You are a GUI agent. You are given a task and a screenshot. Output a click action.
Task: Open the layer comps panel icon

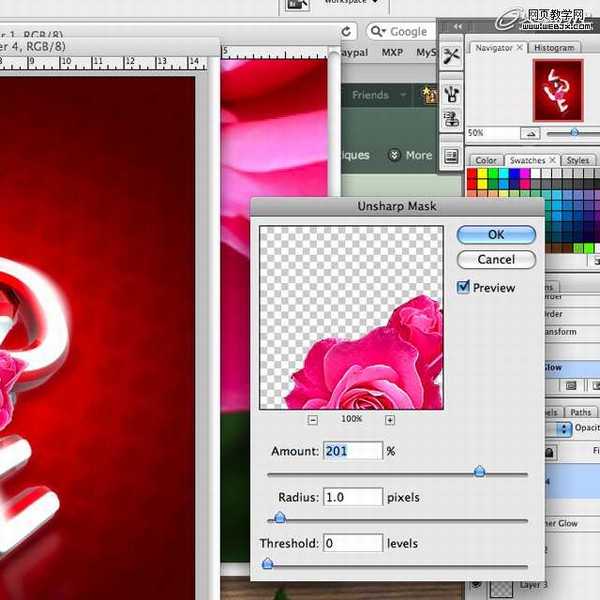(452, 156)
